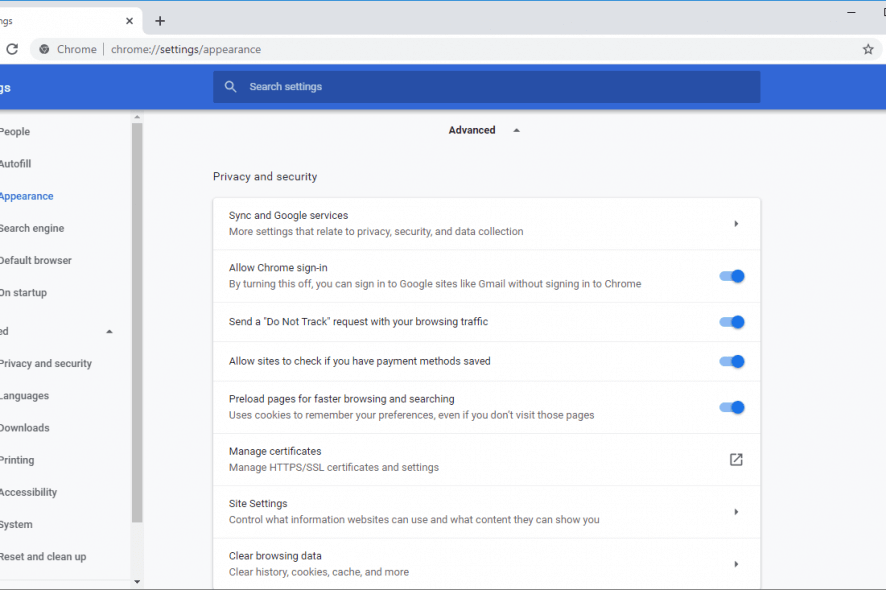Click 'By turning this off' sign-in description

pos(435,284)
